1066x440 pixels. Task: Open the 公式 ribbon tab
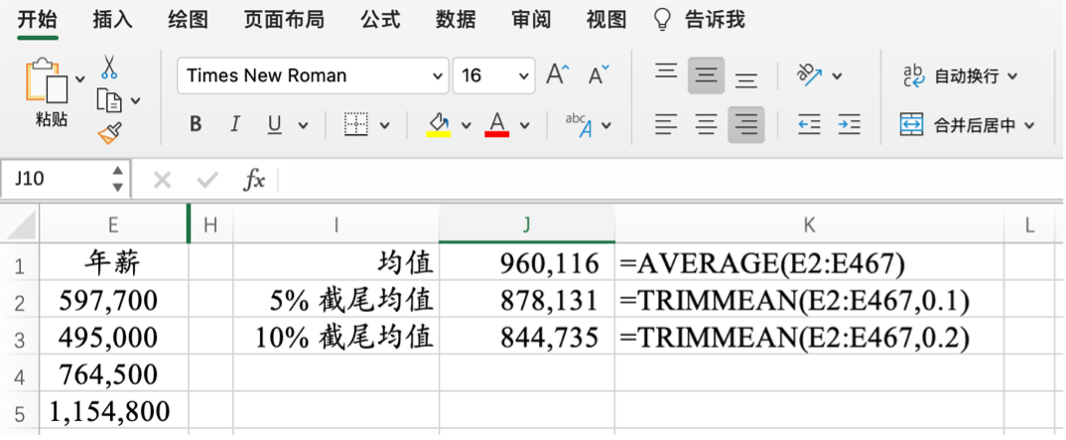click(x=379, y=19)
